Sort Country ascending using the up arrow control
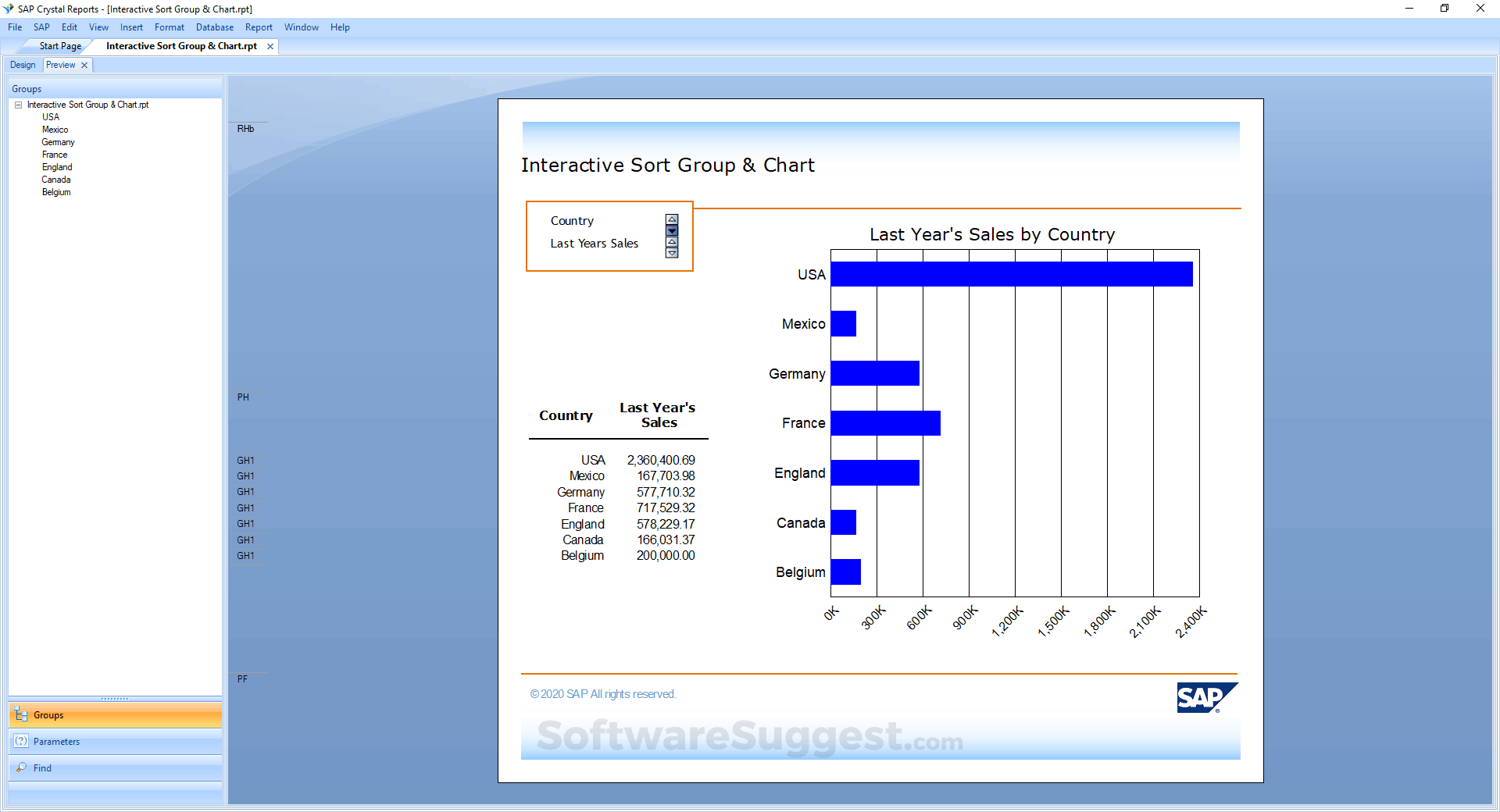This screenshot has width=1500, height=812. point(672,219)
